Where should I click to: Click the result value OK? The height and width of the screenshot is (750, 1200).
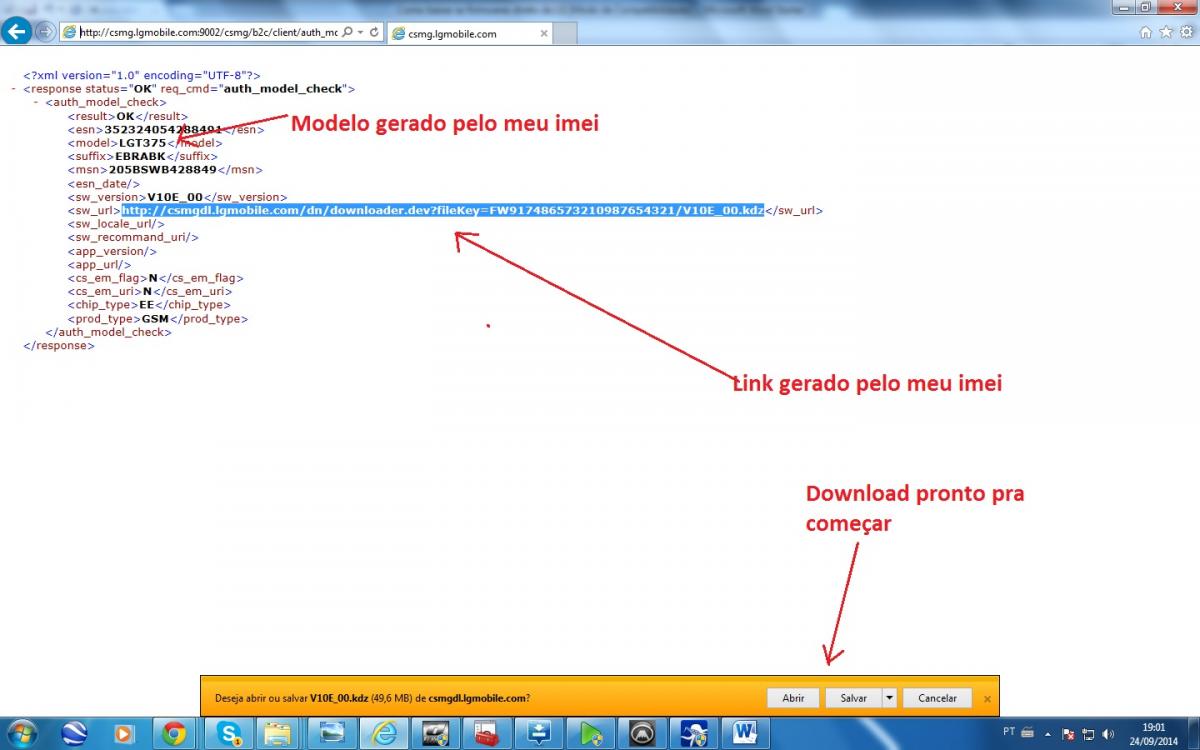(125, 116)
